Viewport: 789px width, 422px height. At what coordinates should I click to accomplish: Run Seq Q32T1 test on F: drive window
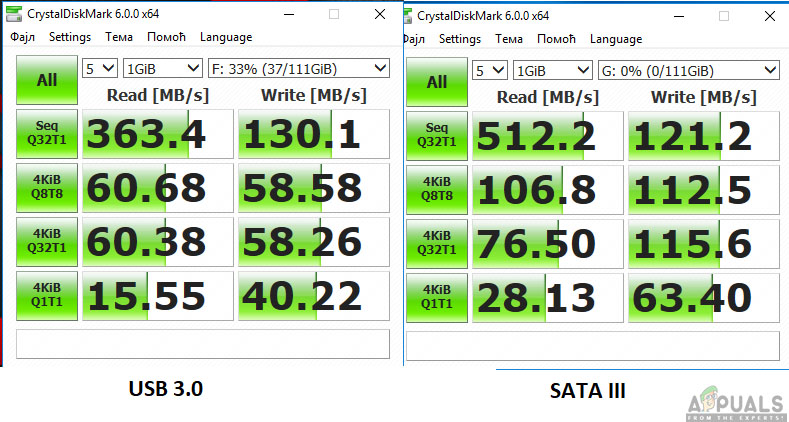47,134
